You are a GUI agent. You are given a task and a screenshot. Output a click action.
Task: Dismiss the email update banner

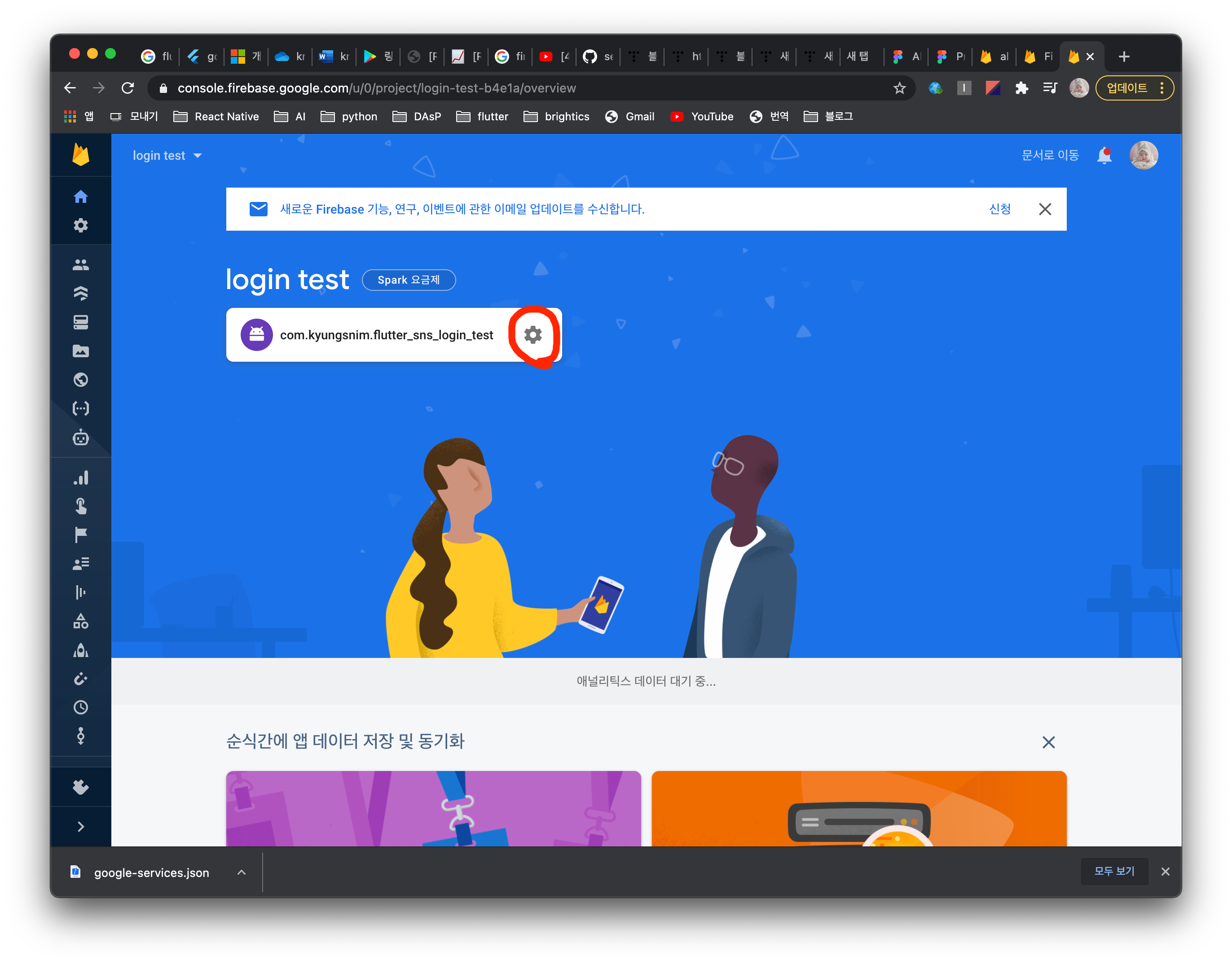[x=1044, y=209]
